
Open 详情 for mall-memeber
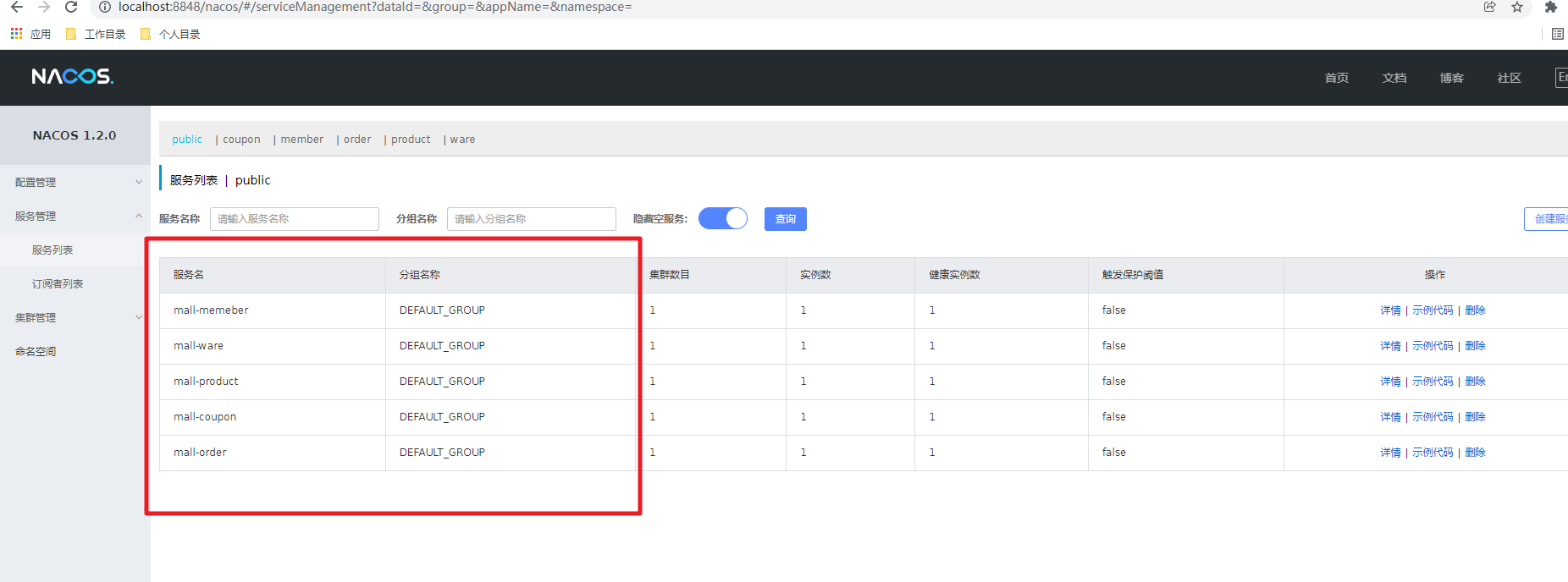1390,310
